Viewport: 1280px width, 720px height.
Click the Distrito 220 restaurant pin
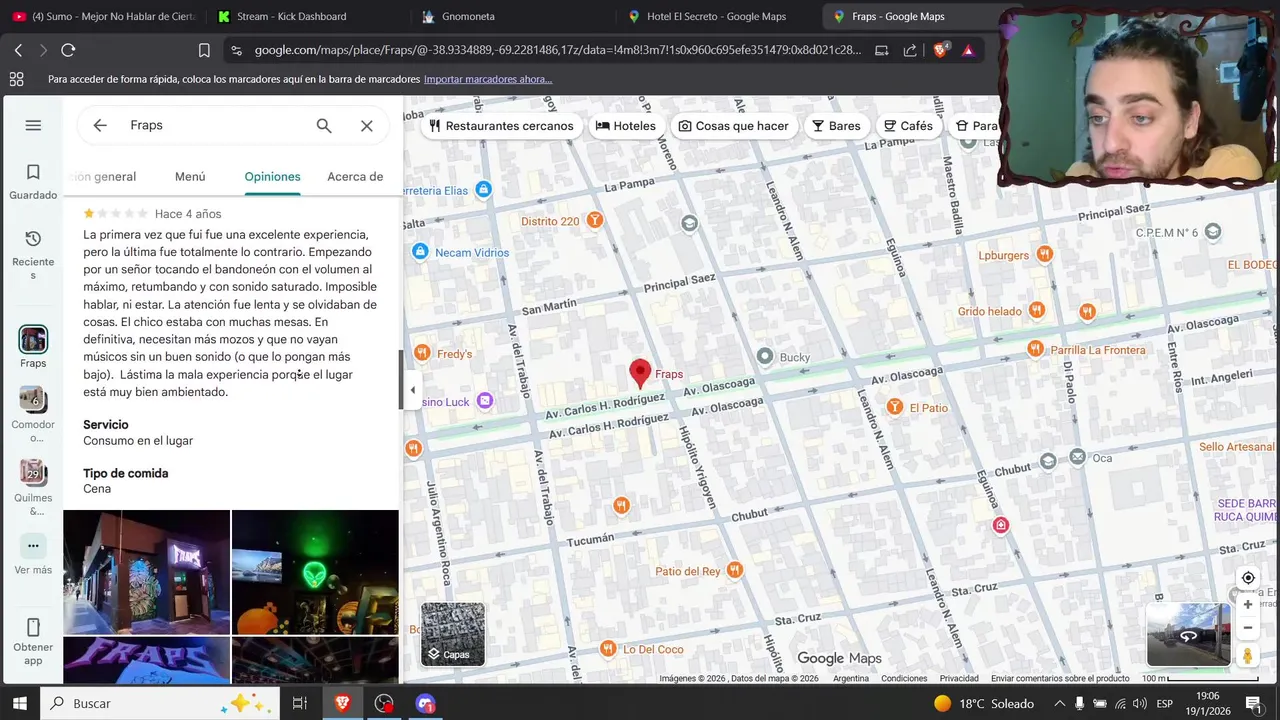click(595, 220)
